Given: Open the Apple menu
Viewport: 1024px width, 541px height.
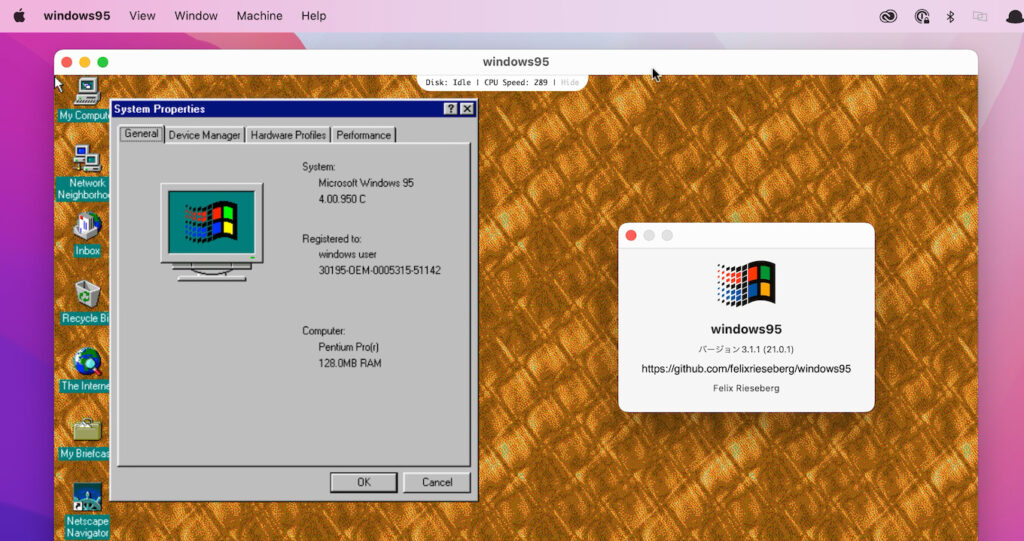Looking at the screenshot, I should 18,16.
